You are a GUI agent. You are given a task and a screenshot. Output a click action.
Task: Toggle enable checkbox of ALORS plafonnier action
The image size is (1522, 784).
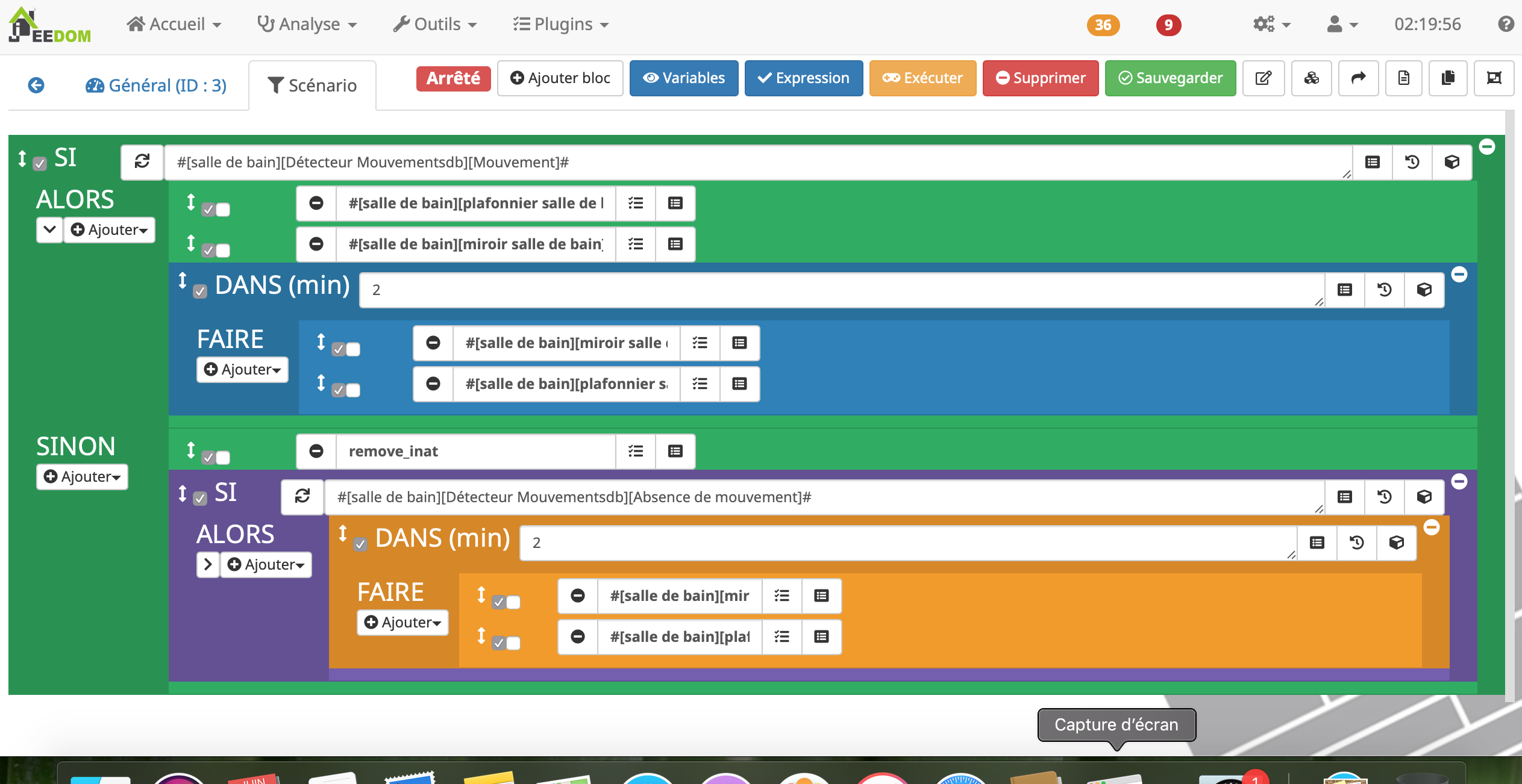[208, 210]
